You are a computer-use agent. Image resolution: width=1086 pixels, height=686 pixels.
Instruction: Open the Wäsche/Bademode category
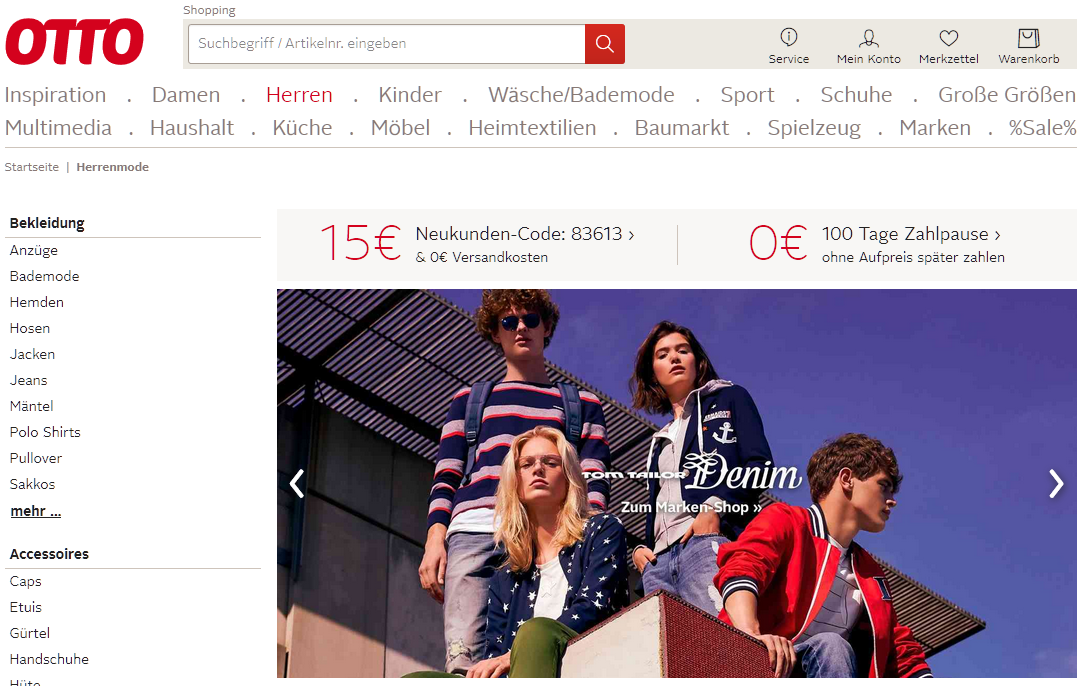581,94
